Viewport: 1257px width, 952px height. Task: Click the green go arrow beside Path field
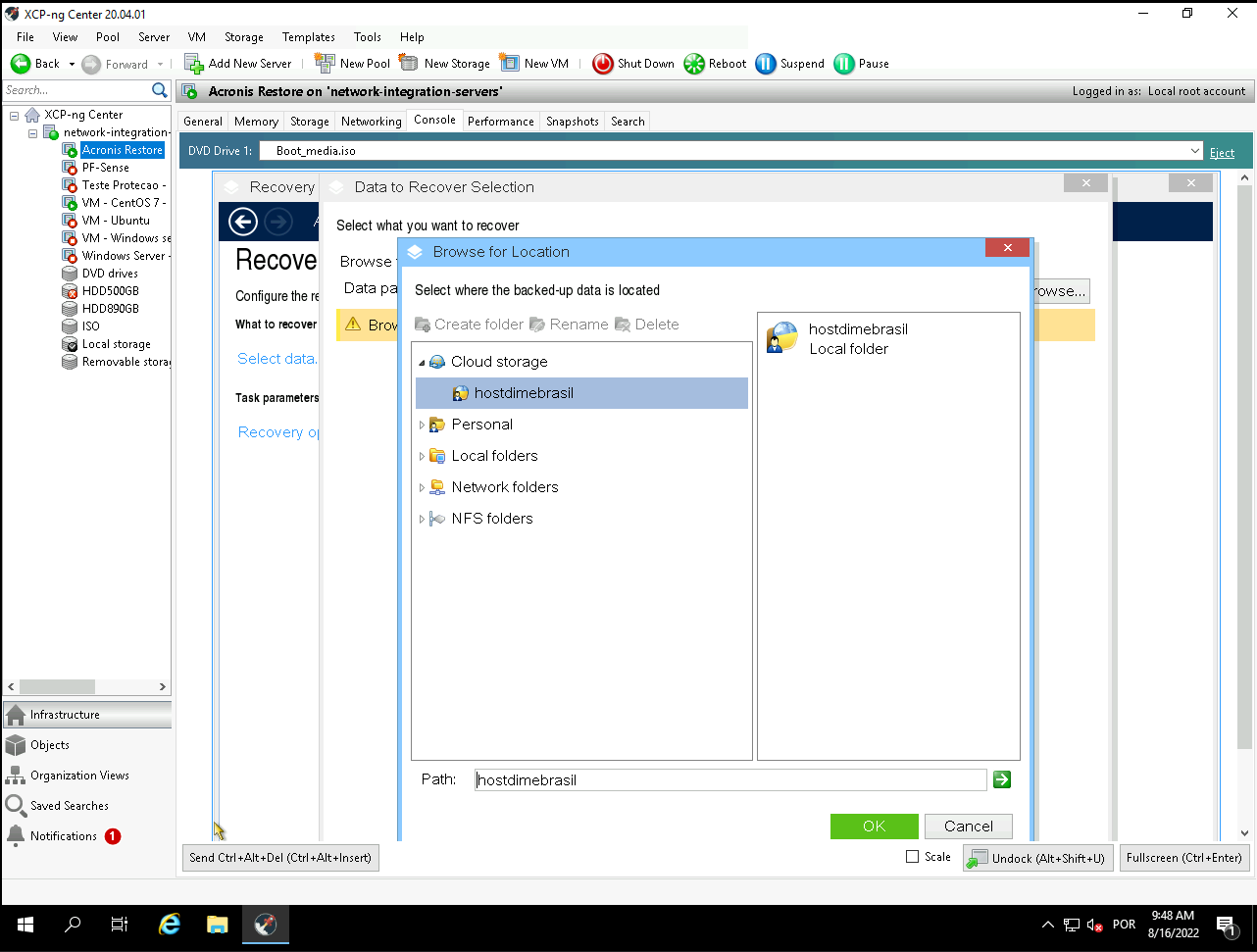[x=1001, y=779]
